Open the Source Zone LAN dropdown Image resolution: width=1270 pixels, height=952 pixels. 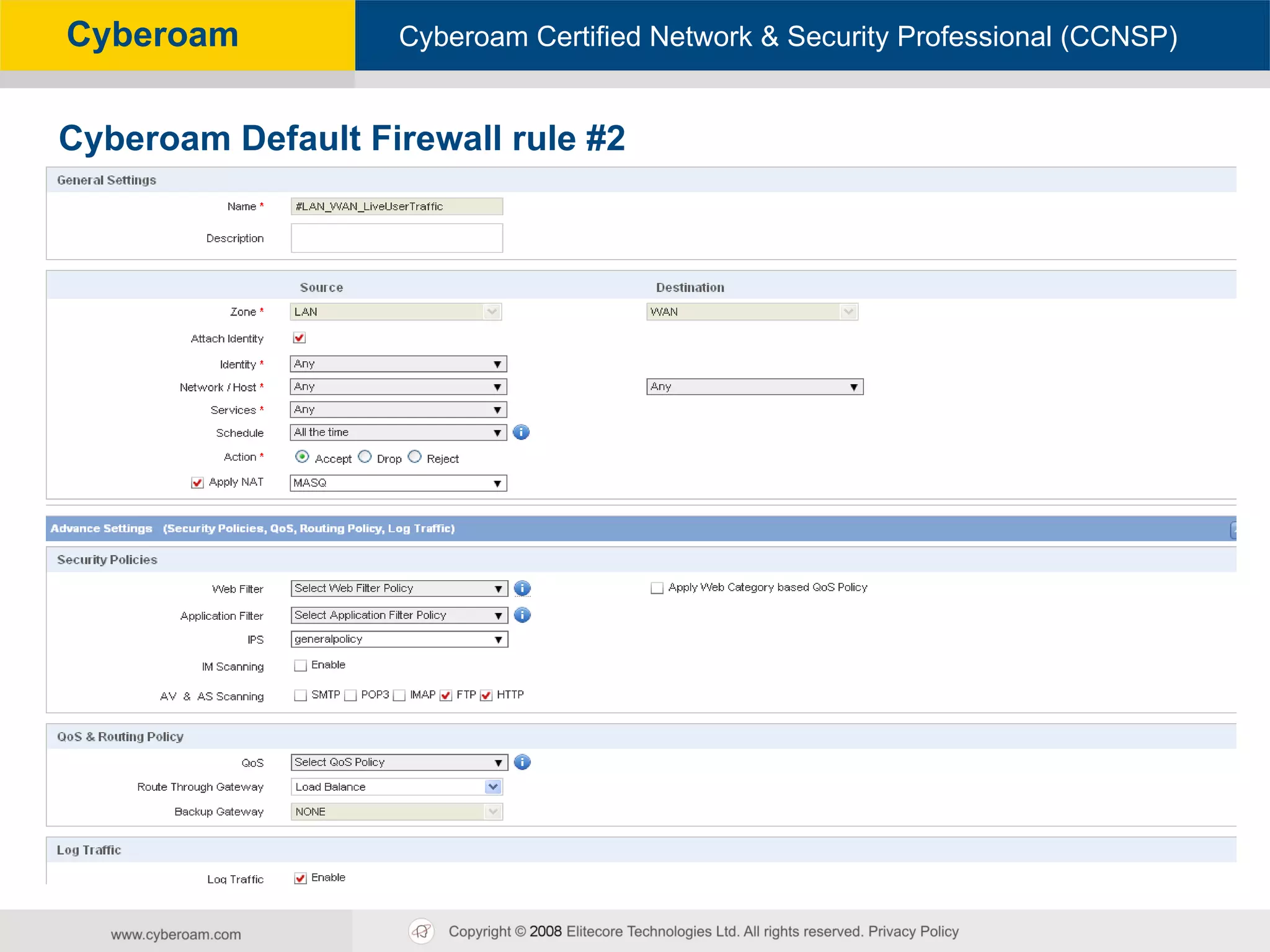[x=396, y=312]
